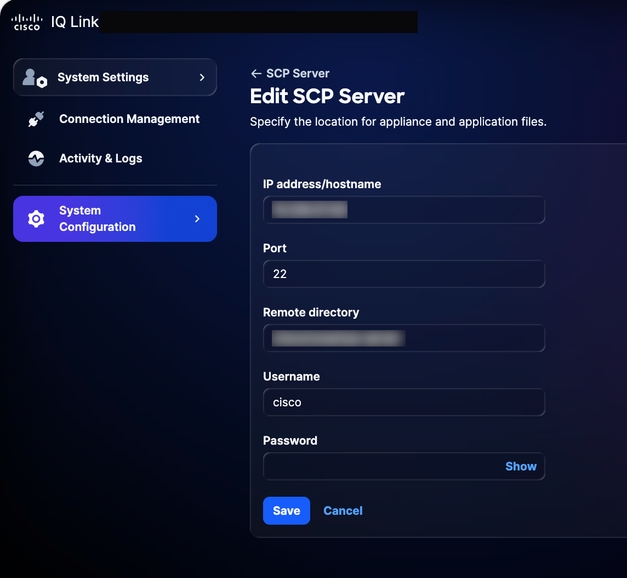Focus the Username field containing cisco
Image resolution: width=627 pixels, height=578 pixels.
[404, 402]
